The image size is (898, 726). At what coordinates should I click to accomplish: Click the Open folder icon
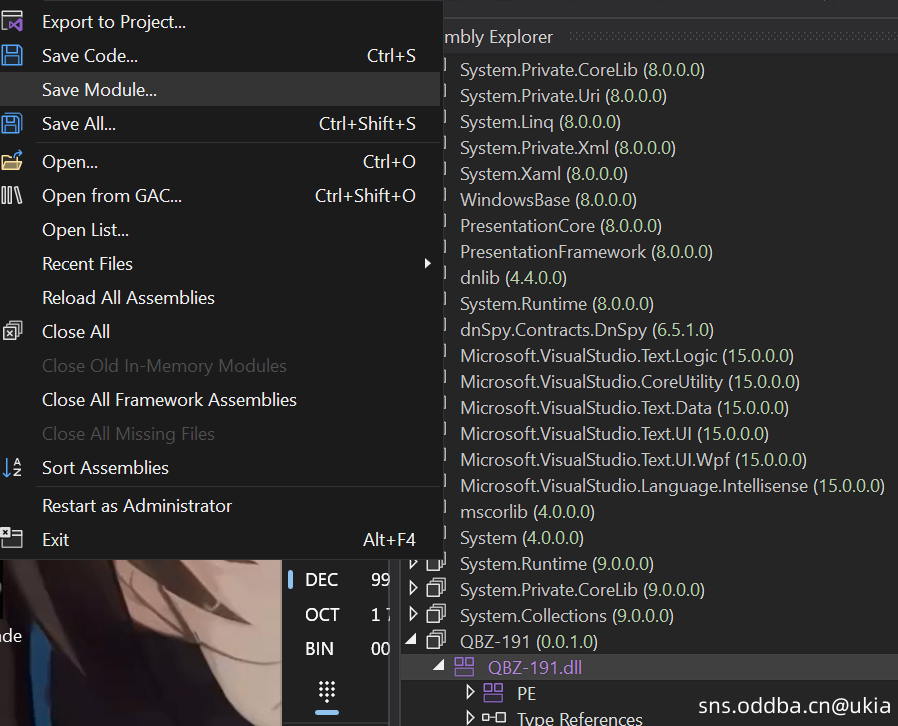pyautogui.click(x=11, y=161)
